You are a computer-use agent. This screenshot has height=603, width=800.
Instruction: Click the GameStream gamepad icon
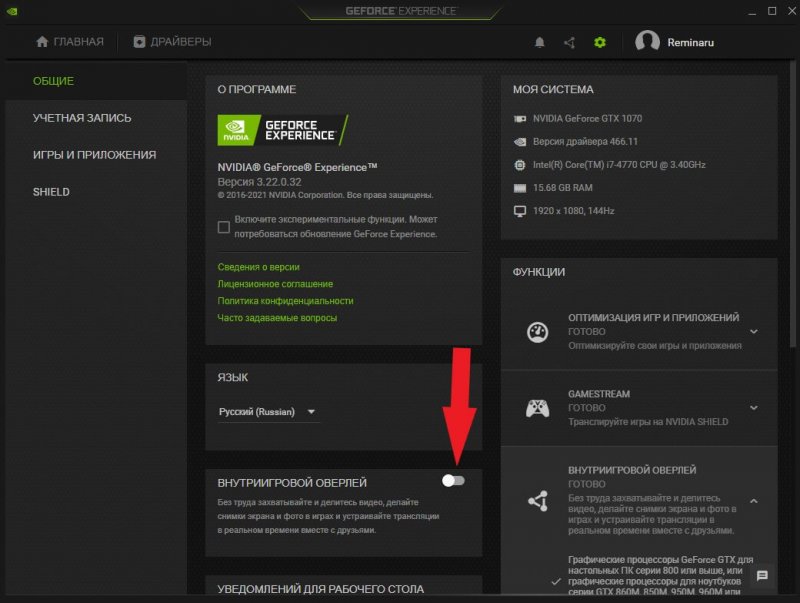coord(537,408)
